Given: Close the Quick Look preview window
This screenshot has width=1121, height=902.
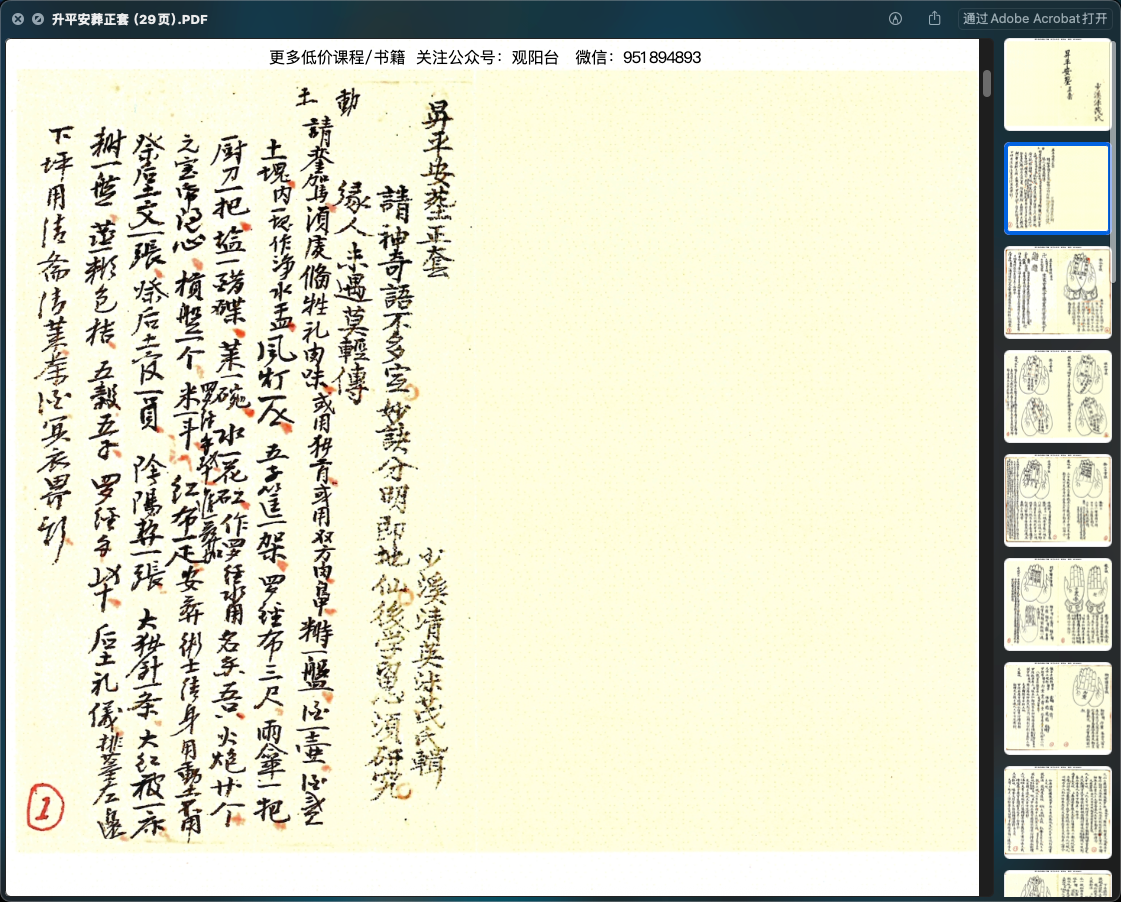Looking at the screenshot, I should (18, 19).
